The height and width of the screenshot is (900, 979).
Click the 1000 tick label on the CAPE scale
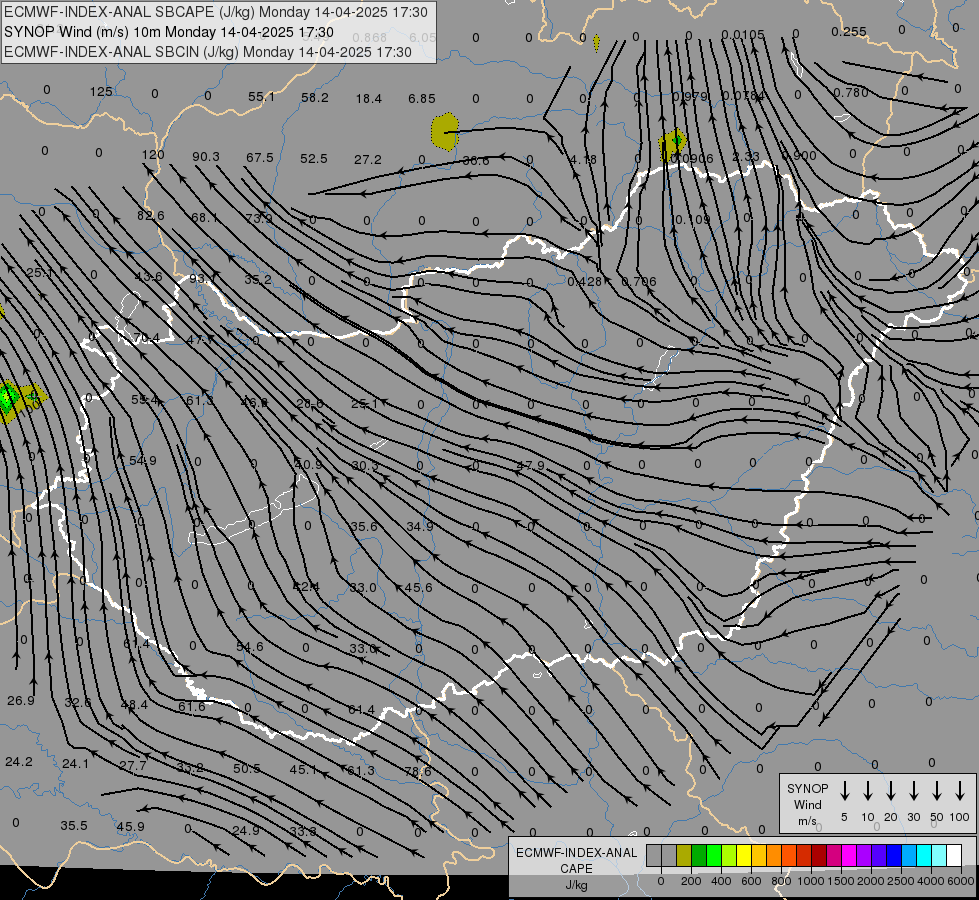(x=810, y=881)
